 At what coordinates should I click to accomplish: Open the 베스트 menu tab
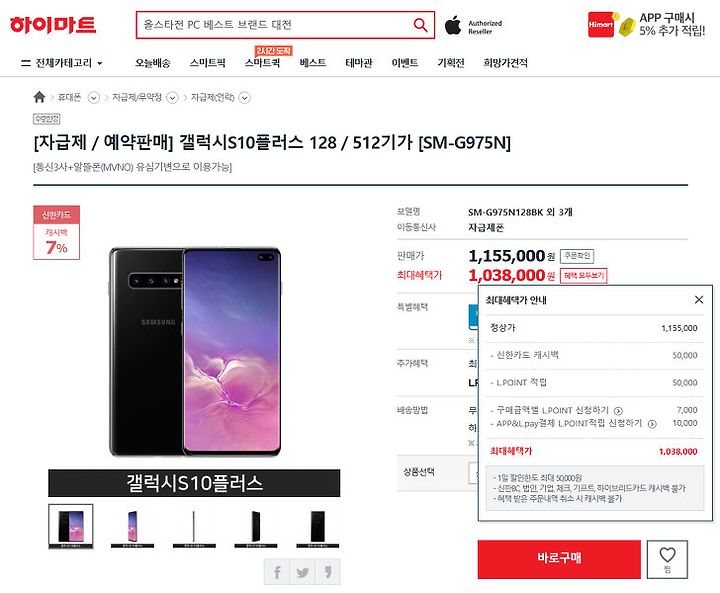tap(313, 63)
